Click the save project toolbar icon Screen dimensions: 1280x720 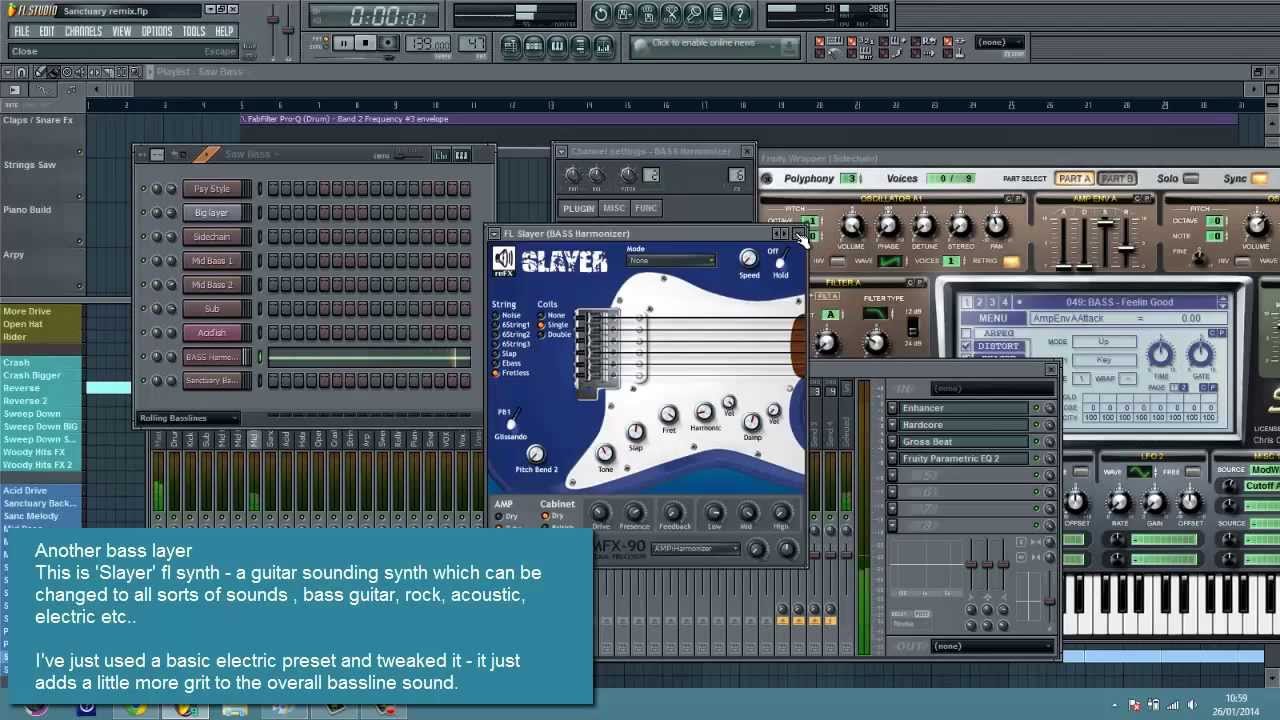pos(624,14)
